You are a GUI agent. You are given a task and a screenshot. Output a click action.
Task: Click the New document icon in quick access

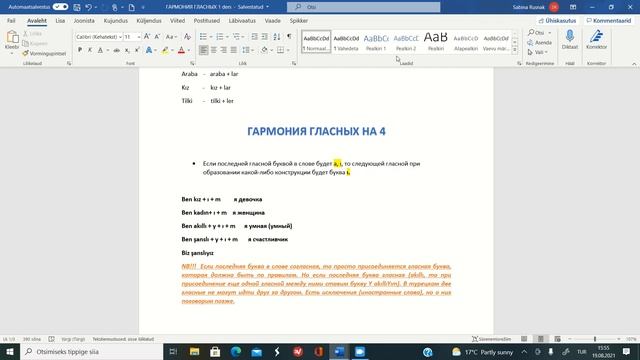[x=131, y=7]
